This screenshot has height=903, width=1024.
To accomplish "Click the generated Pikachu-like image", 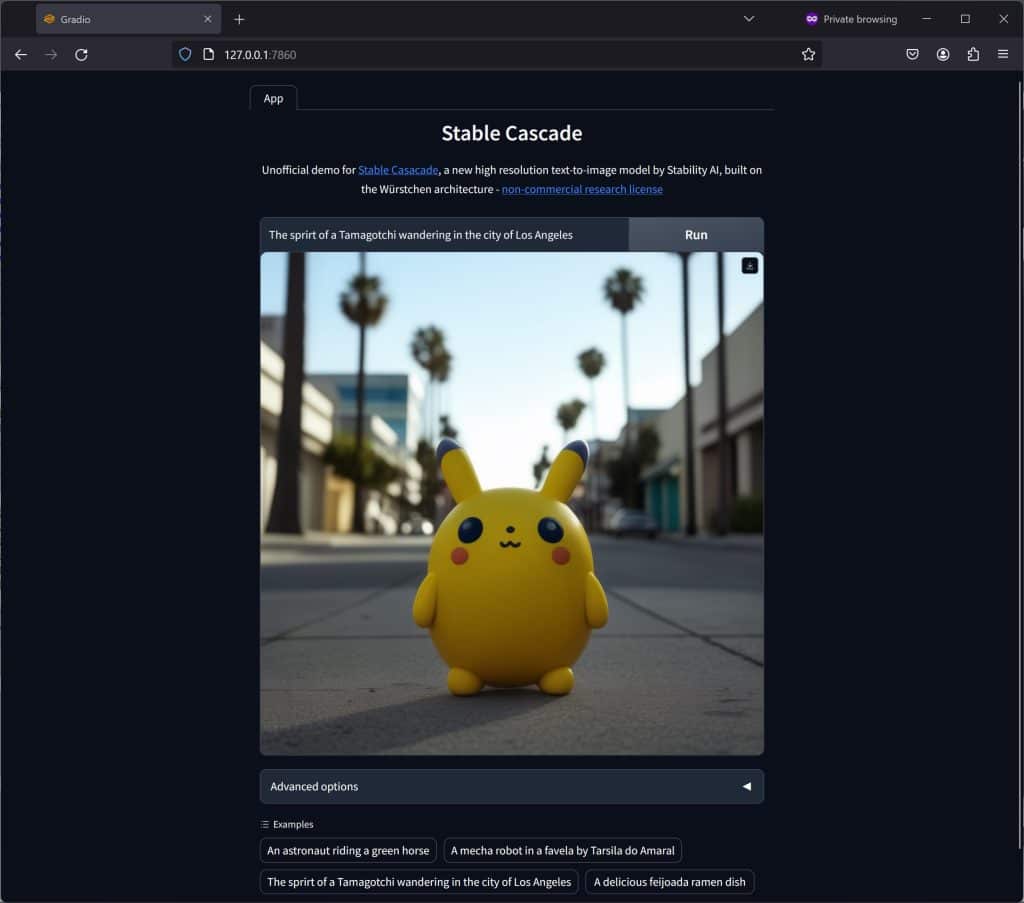I will (x=511, y=503).
